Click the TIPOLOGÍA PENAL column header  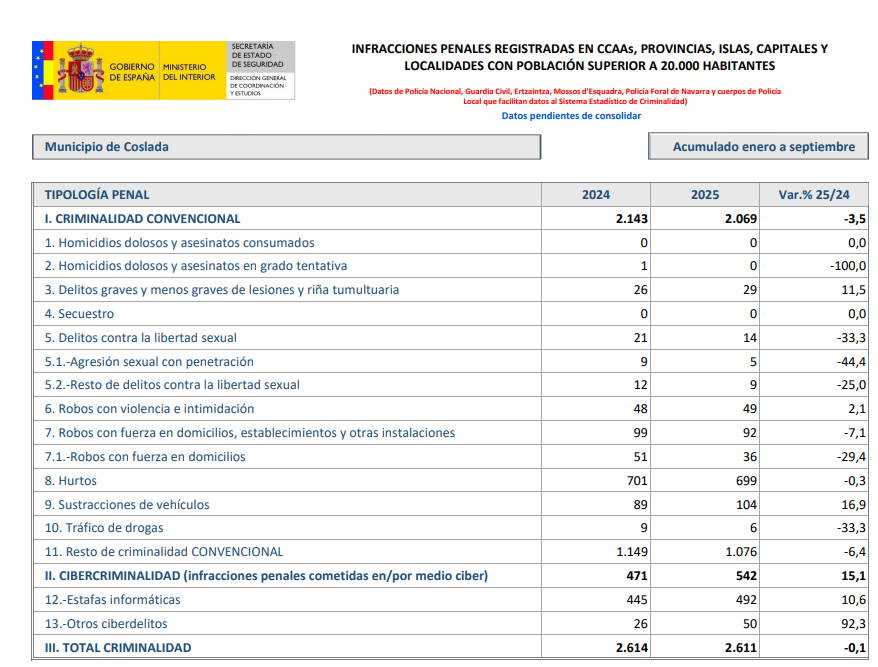coord(97,195)
